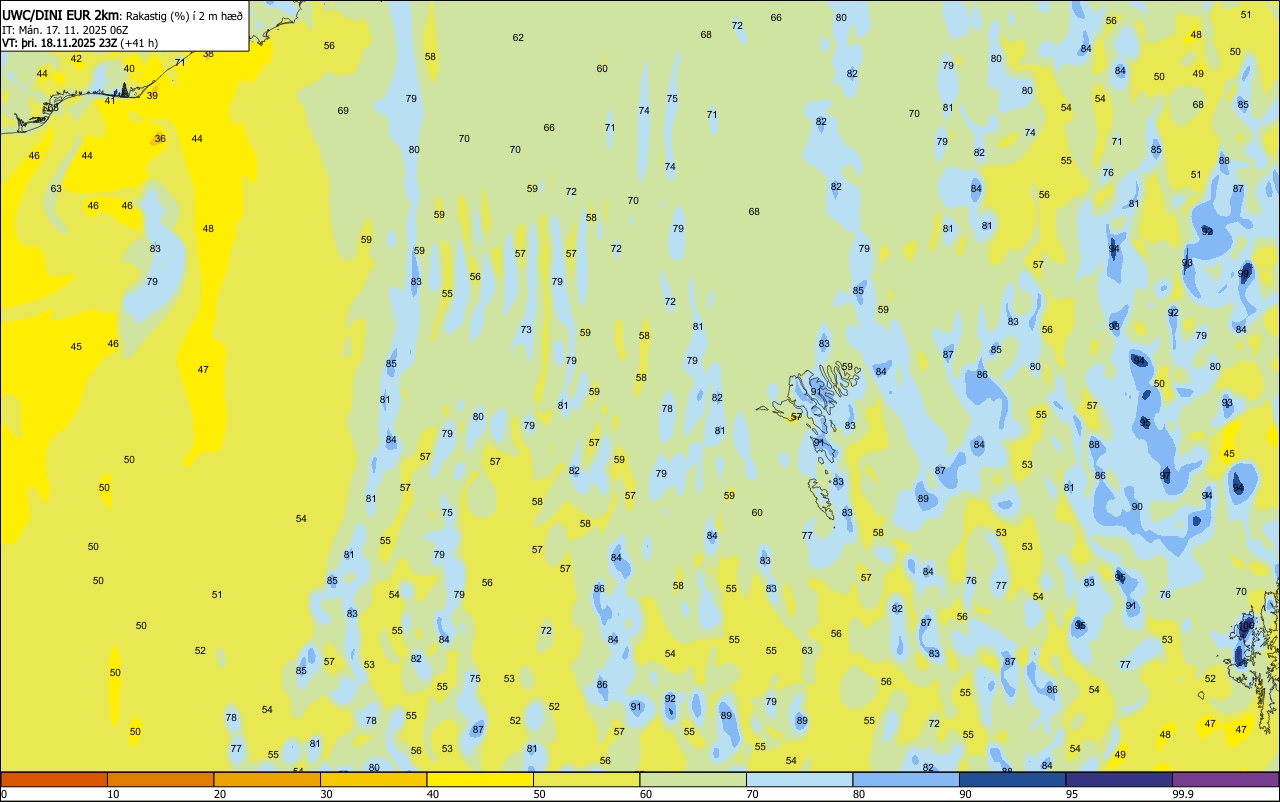Click the '99.9' legend tick label
1280x802 pixels.
pos(1183,794)
